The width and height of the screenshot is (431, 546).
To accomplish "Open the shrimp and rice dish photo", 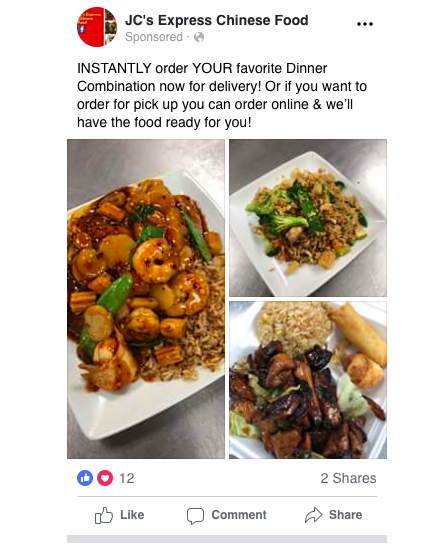I will click(146, 299).
